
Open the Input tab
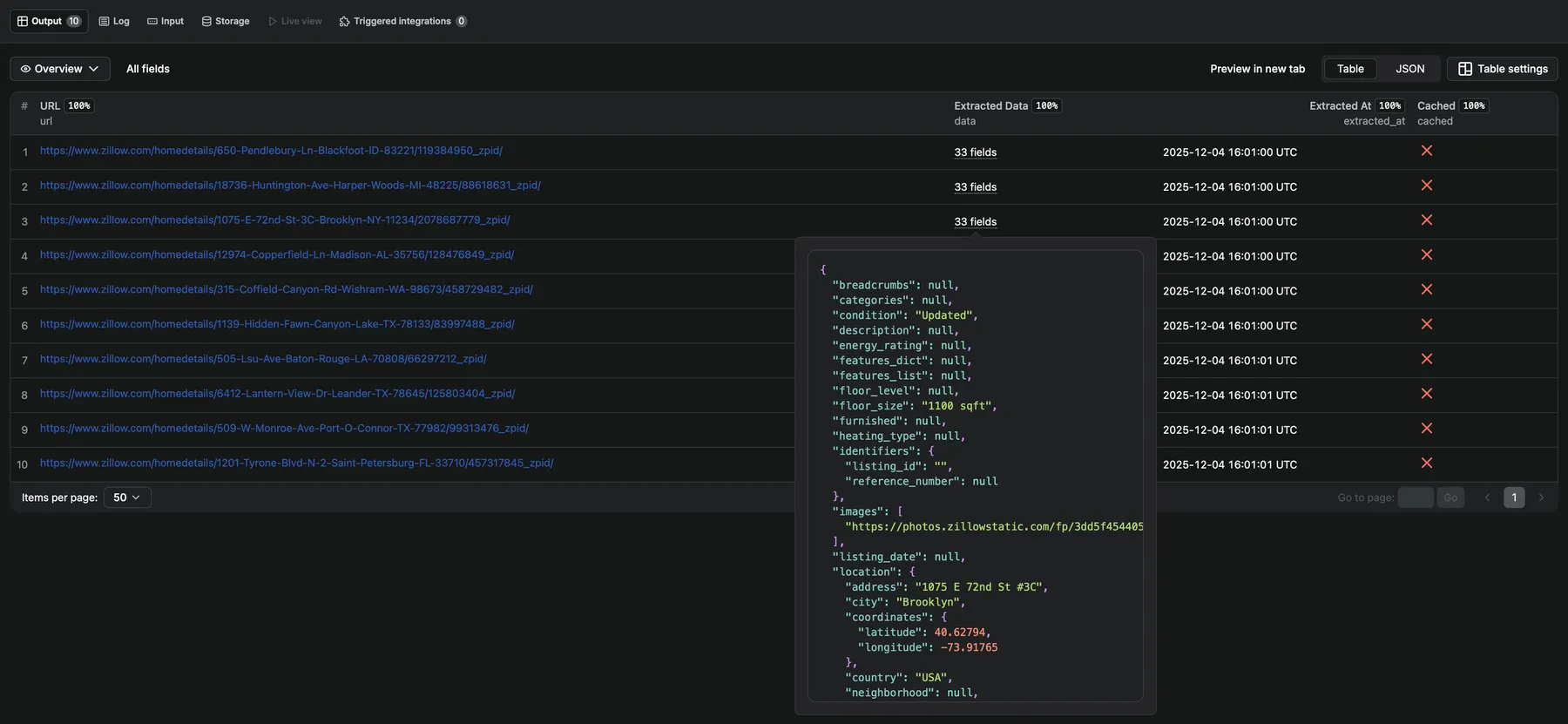[x=166, y=21]
